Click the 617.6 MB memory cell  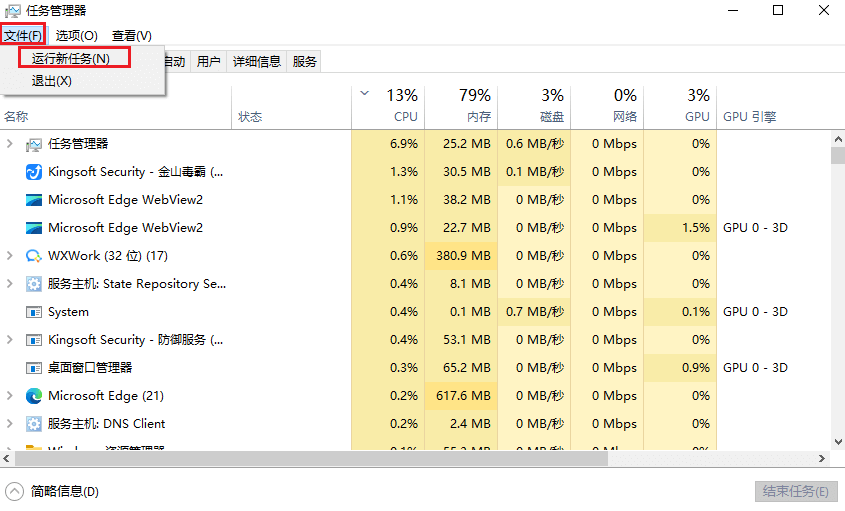(x=461, y=396)
